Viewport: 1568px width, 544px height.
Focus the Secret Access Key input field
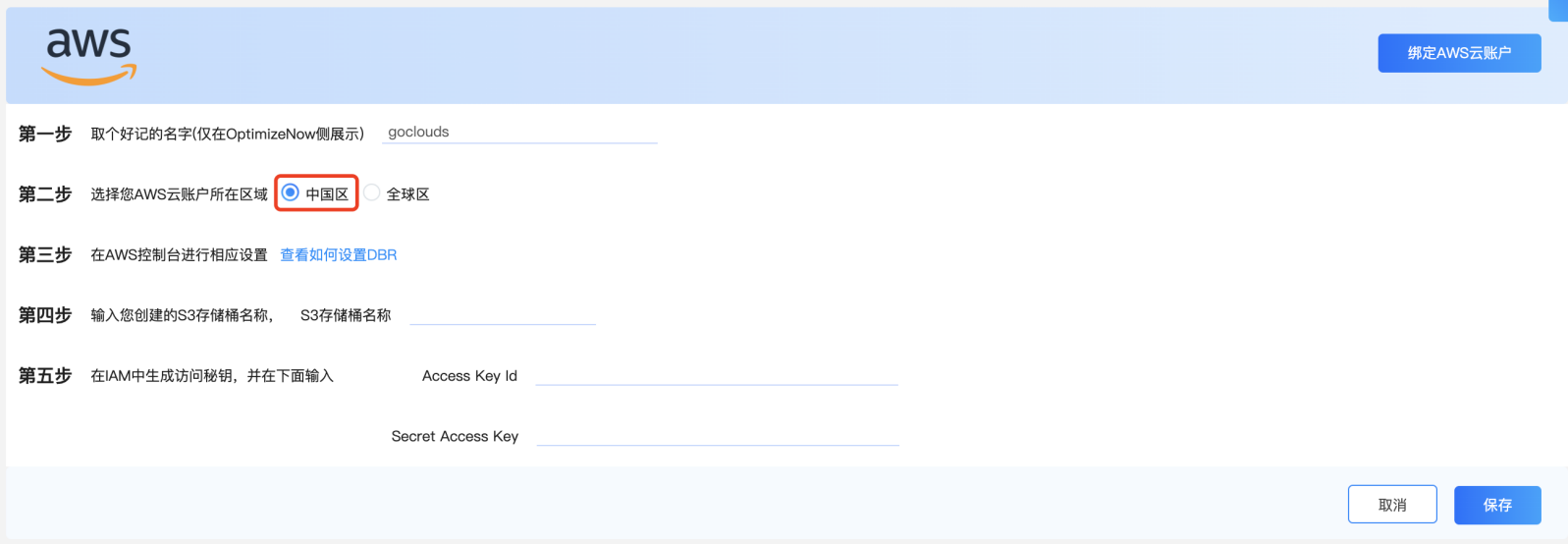pos(718,436)
